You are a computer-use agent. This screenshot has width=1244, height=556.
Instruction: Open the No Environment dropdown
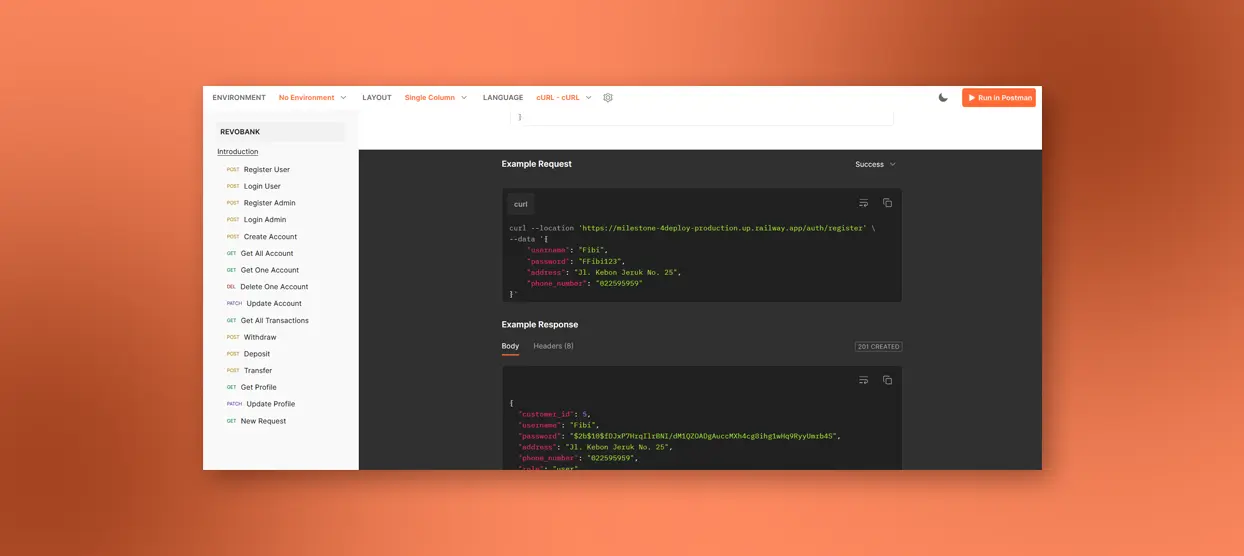(x=312, y=98)
